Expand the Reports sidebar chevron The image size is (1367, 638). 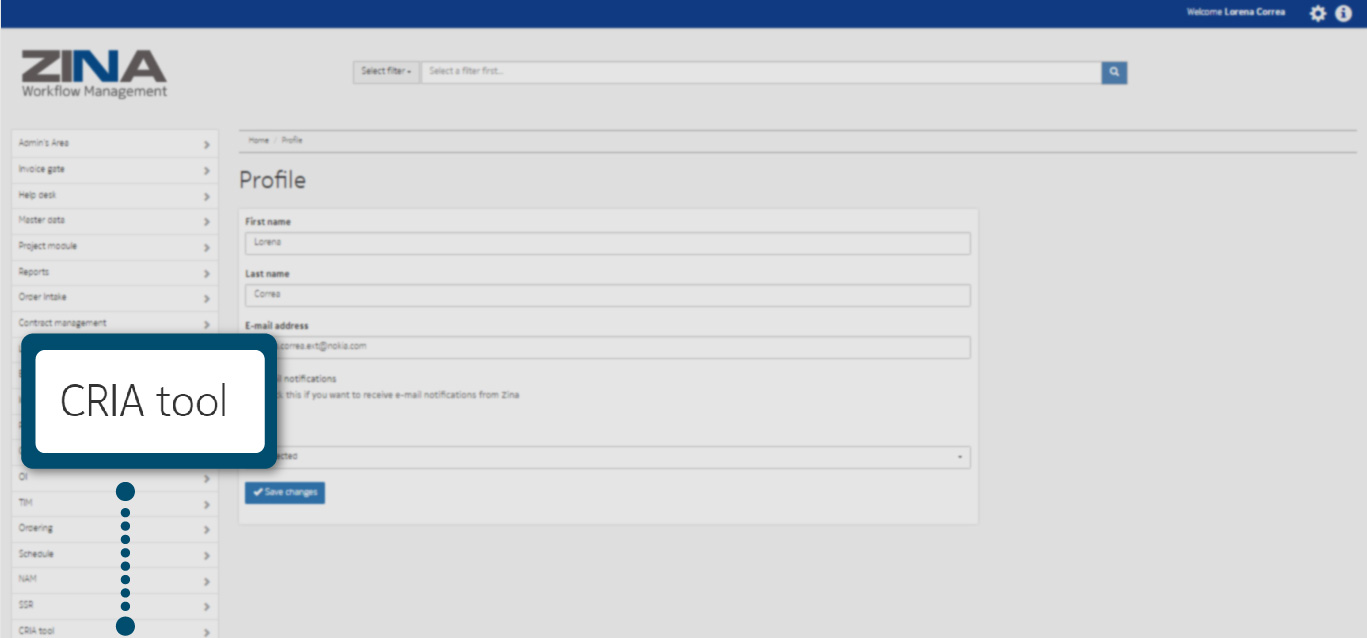point(206,273)
